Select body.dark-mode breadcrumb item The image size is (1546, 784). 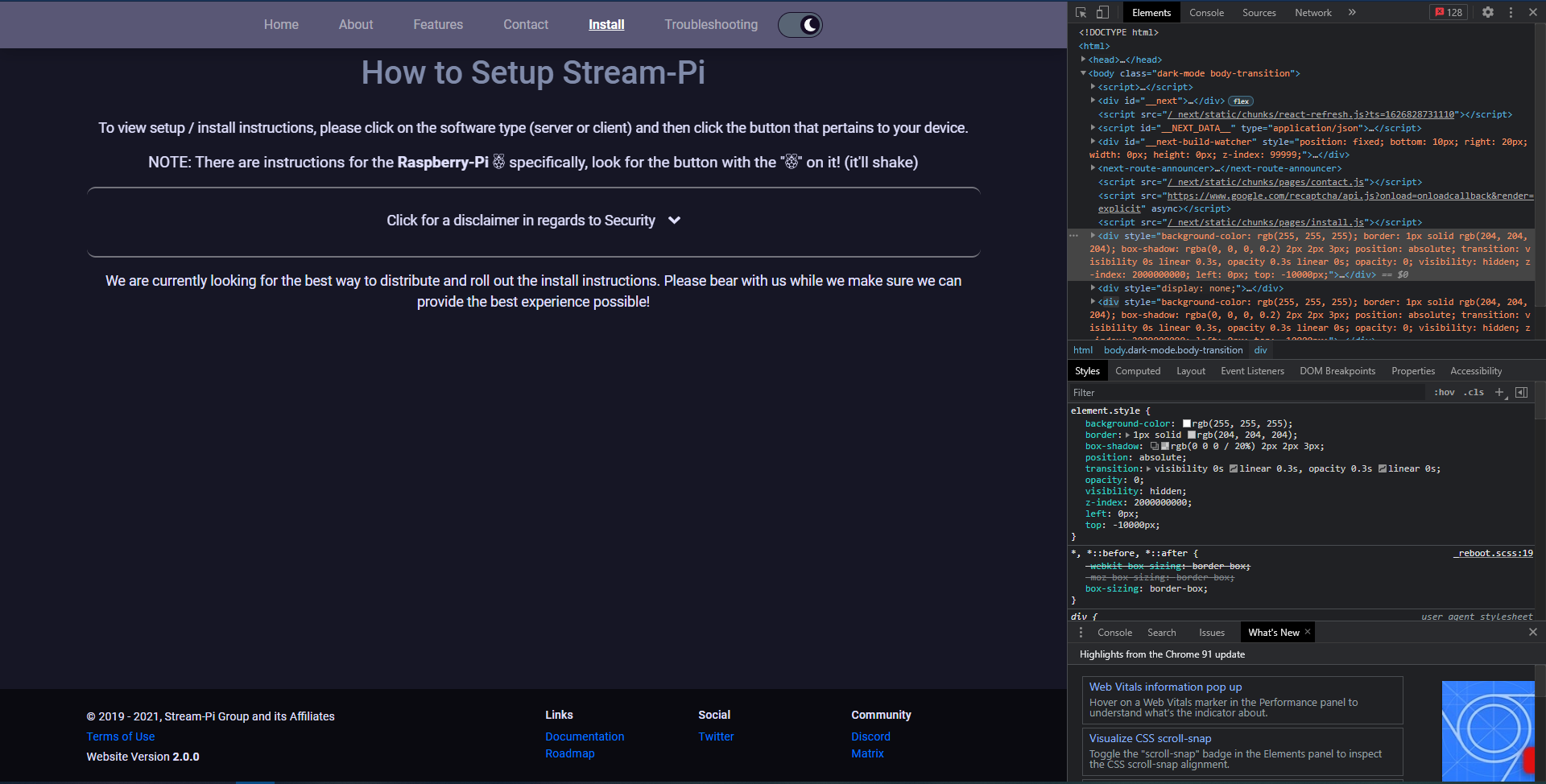[x=1173, y=350]
